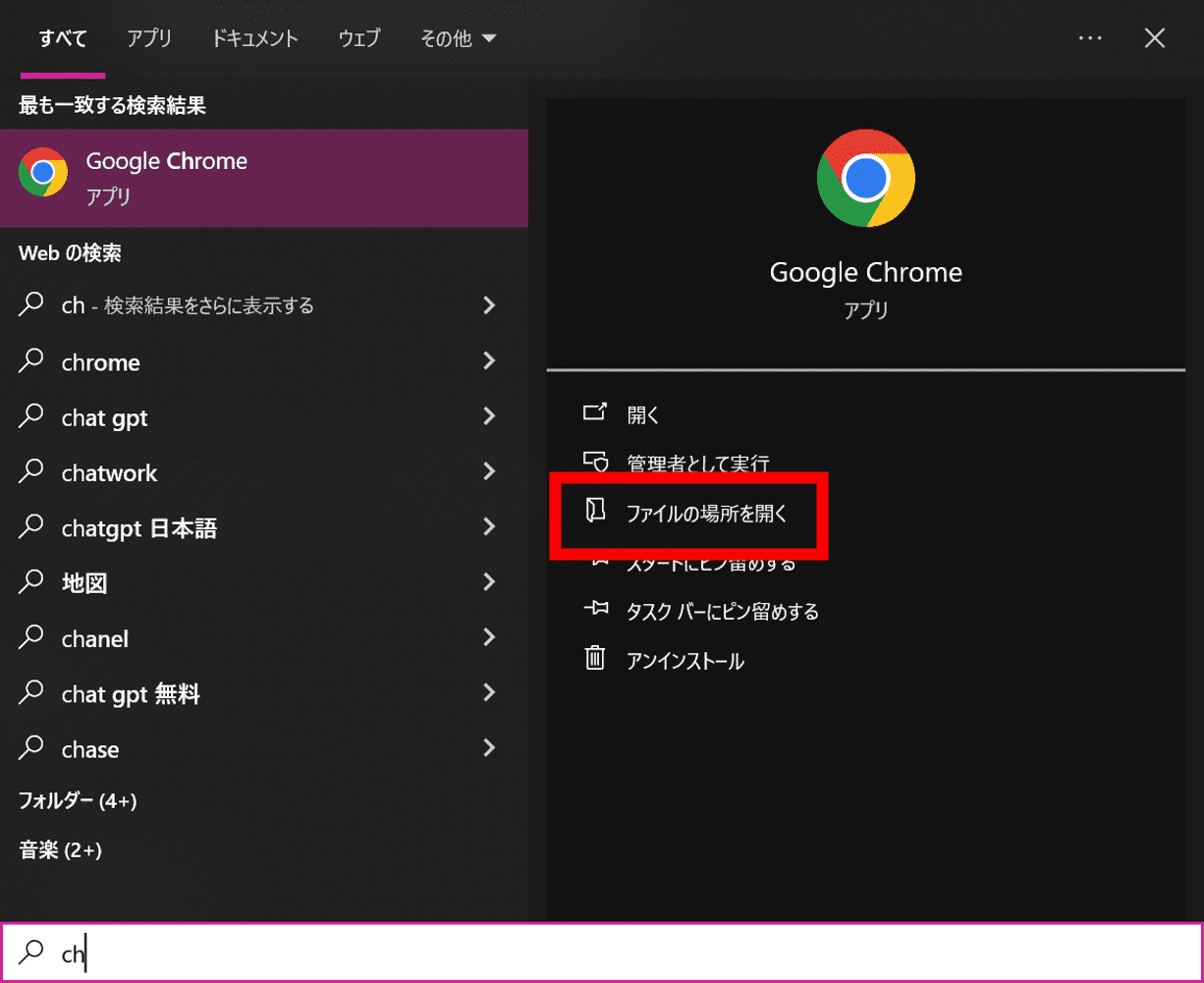Select the '地図' suggestion text
Screen dimensions: 1204x983
pos(83,584)
